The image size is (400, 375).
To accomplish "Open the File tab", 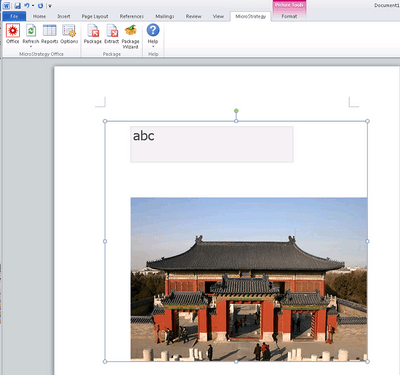I will 14,16.
